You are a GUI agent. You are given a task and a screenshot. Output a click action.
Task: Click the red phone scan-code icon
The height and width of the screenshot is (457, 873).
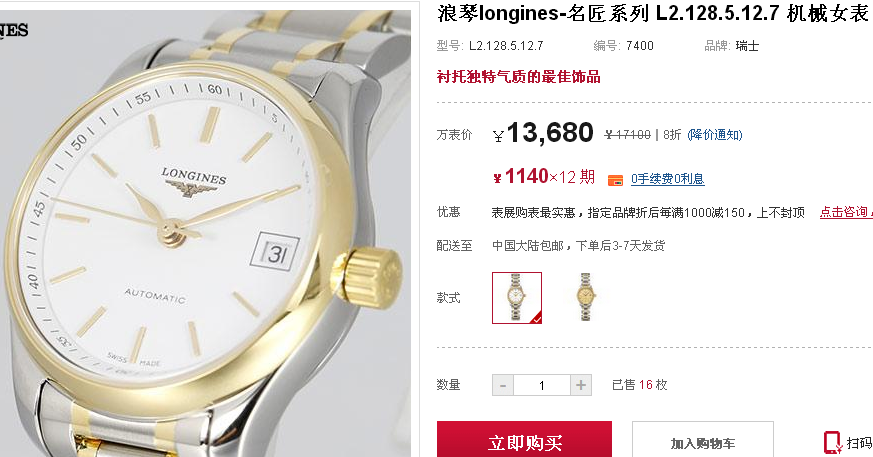click(832, 443)
